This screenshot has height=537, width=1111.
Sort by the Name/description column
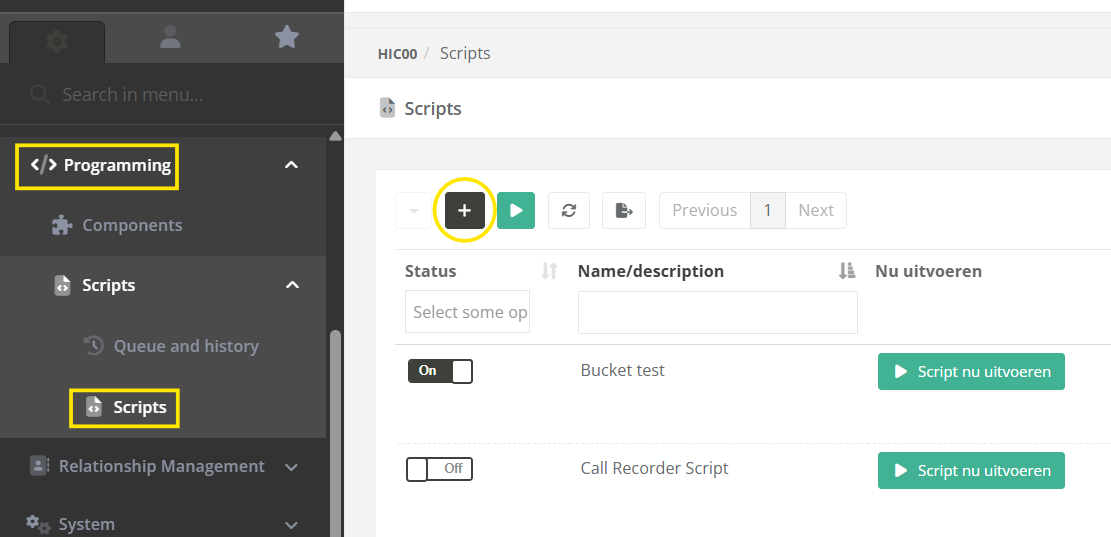[x=847, y=271]
